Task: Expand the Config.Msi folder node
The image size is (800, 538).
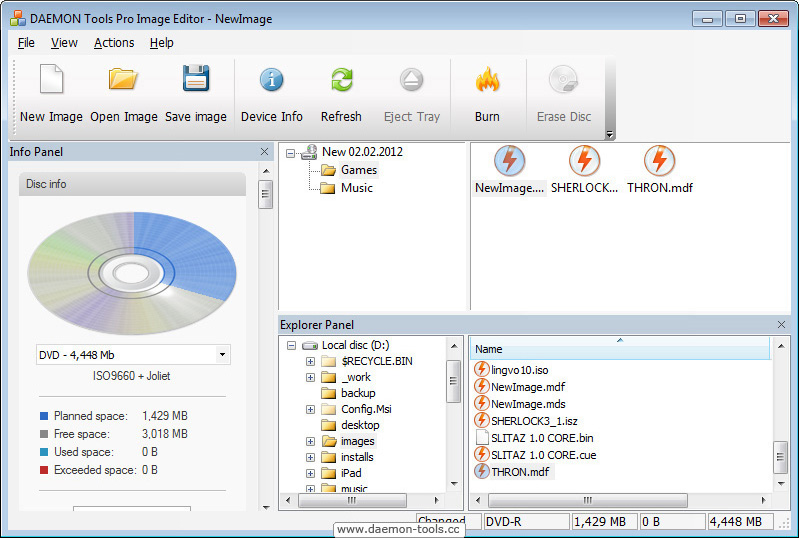Action: [310, 409]
